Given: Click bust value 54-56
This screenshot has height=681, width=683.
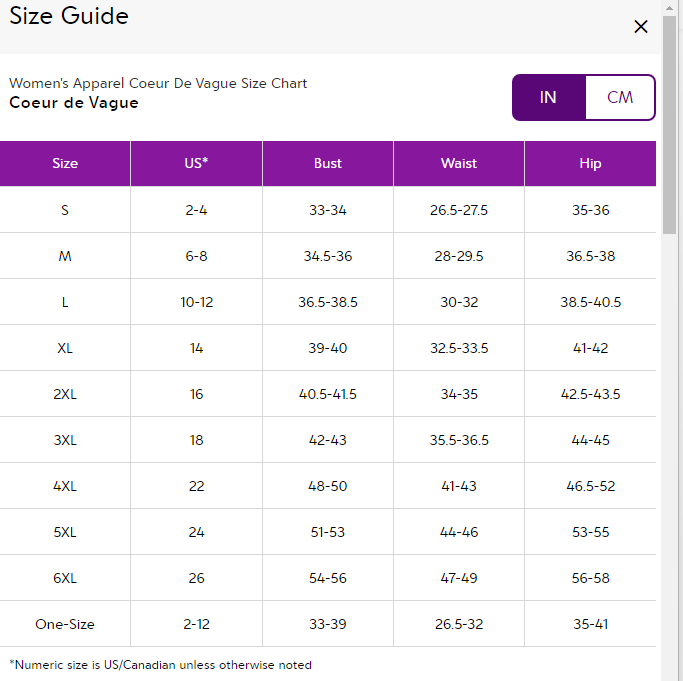Looking at the screenshot, I should (x=328, y=578).
